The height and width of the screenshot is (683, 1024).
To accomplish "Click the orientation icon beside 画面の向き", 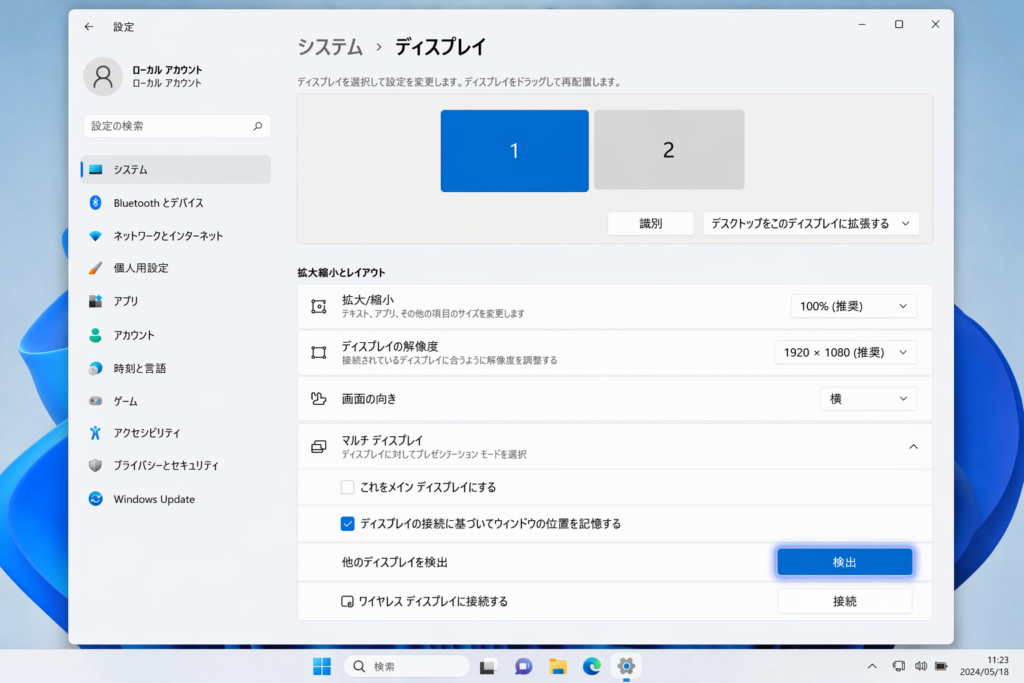I will tap(319, 399).
